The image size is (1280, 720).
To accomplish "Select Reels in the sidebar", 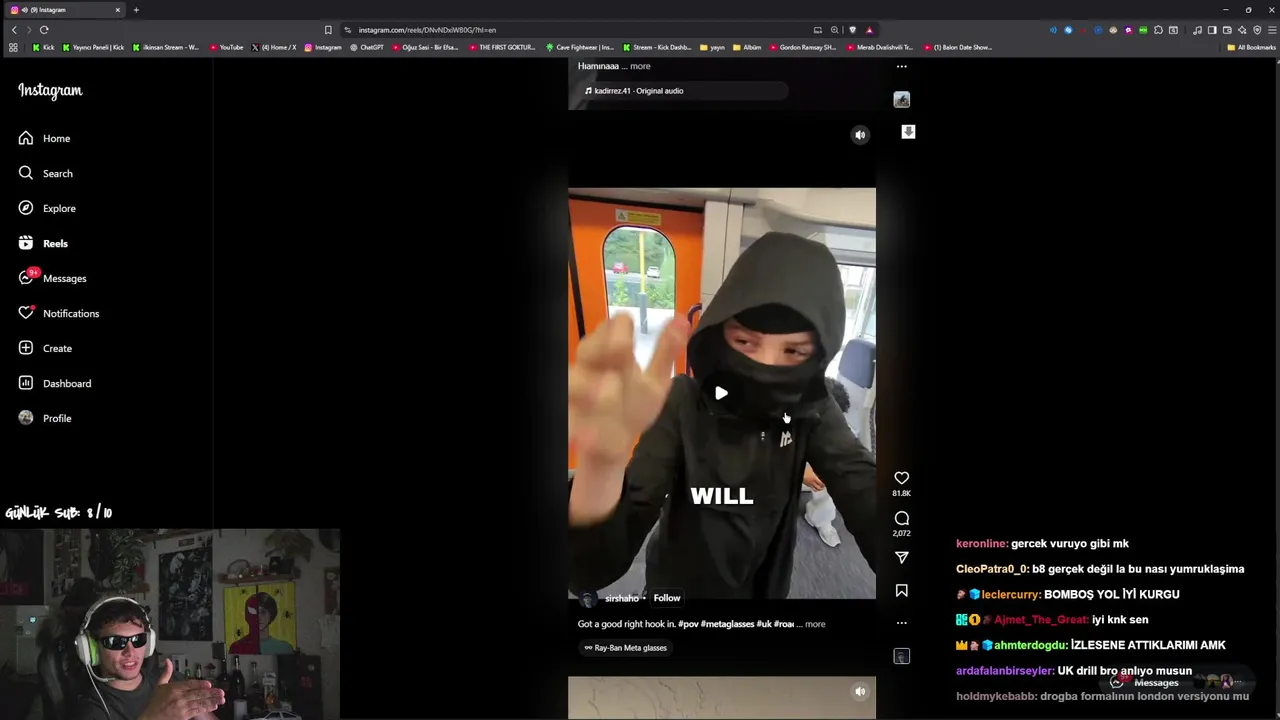I will point(43,243).
